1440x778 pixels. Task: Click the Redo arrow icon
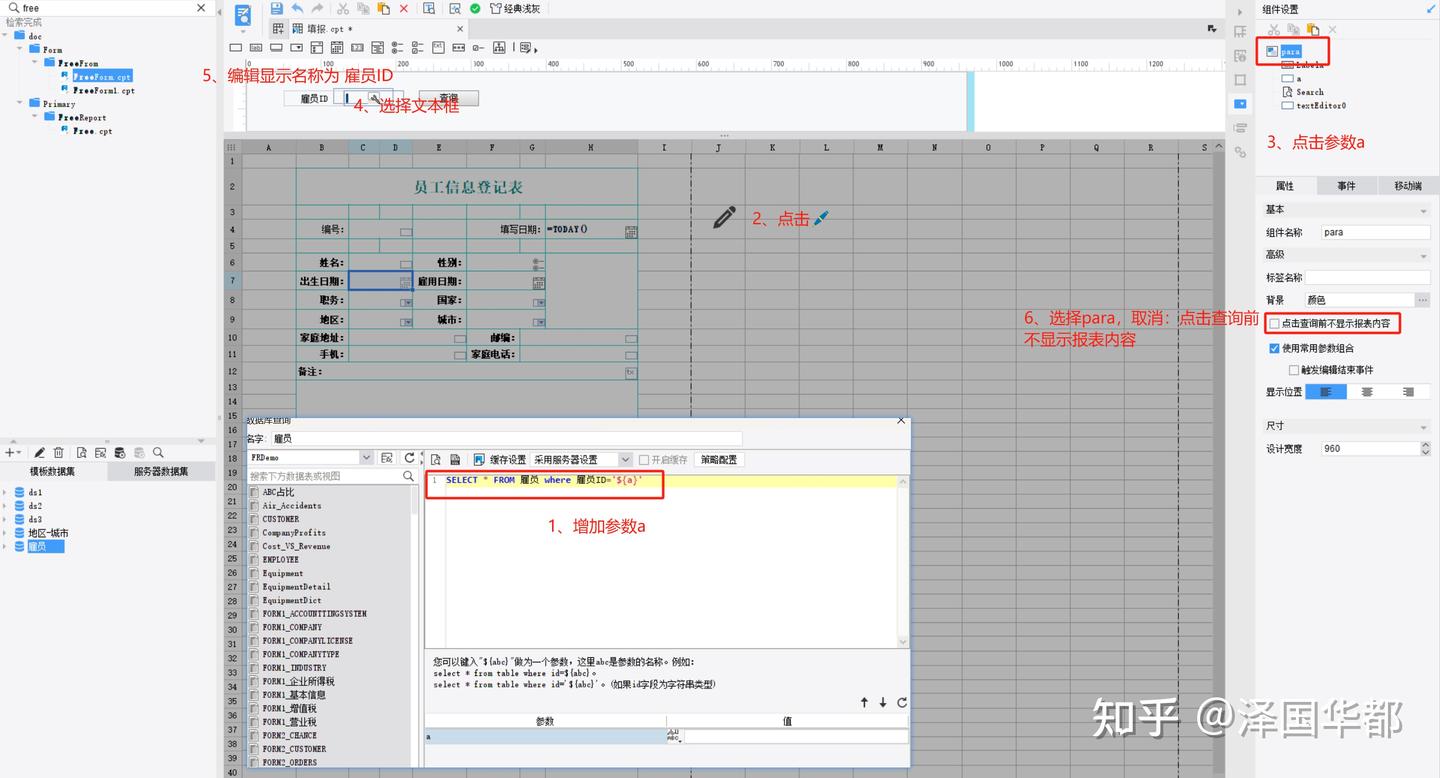pyautogui.click(x=317, y=8)
